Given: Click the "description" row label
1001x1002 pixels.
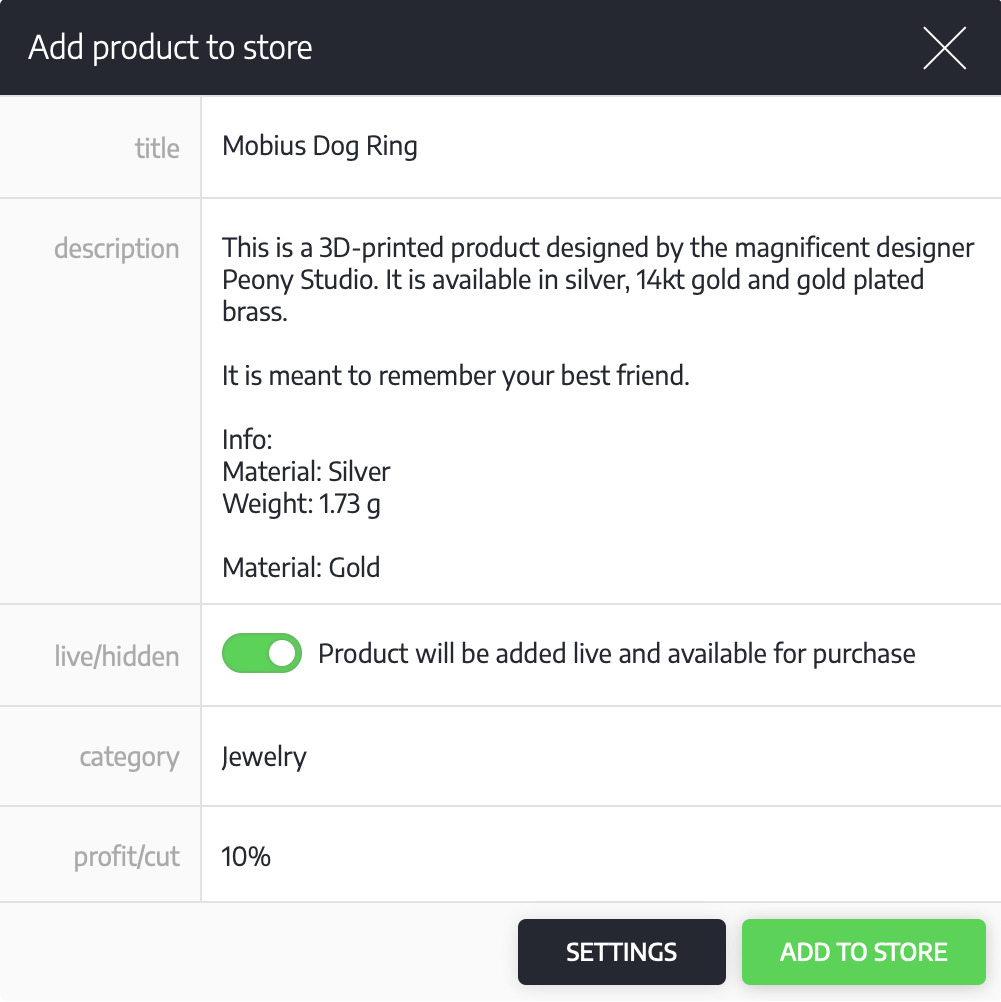Looking at the screenshot, I should 117,248.
